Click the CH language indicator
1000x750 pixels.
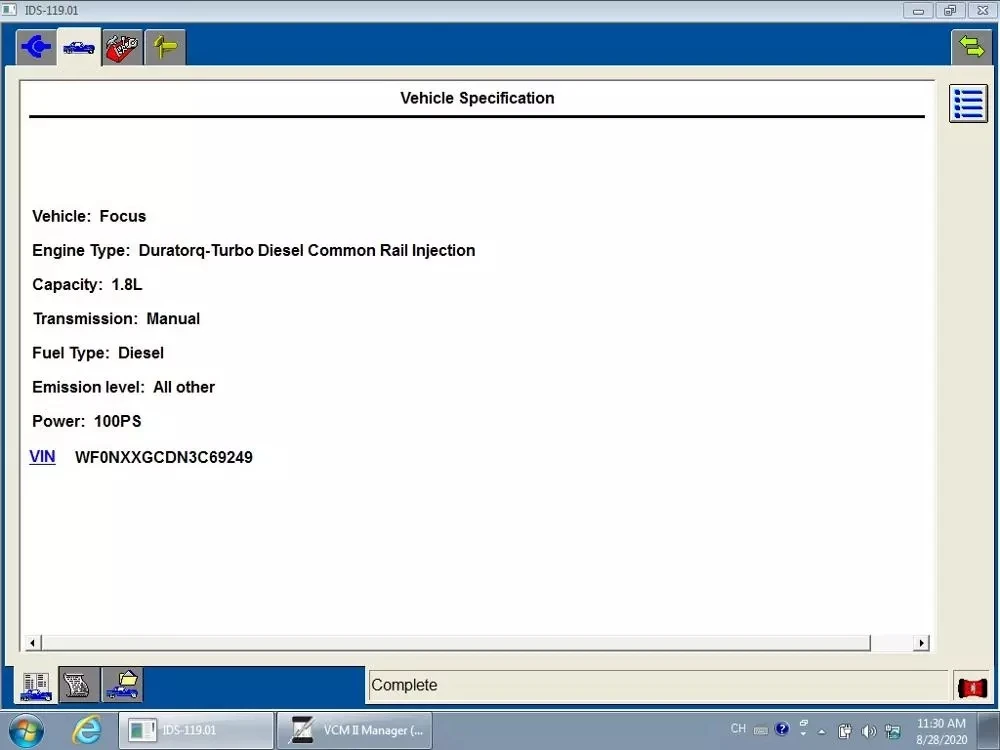click(x=739, y=728)
